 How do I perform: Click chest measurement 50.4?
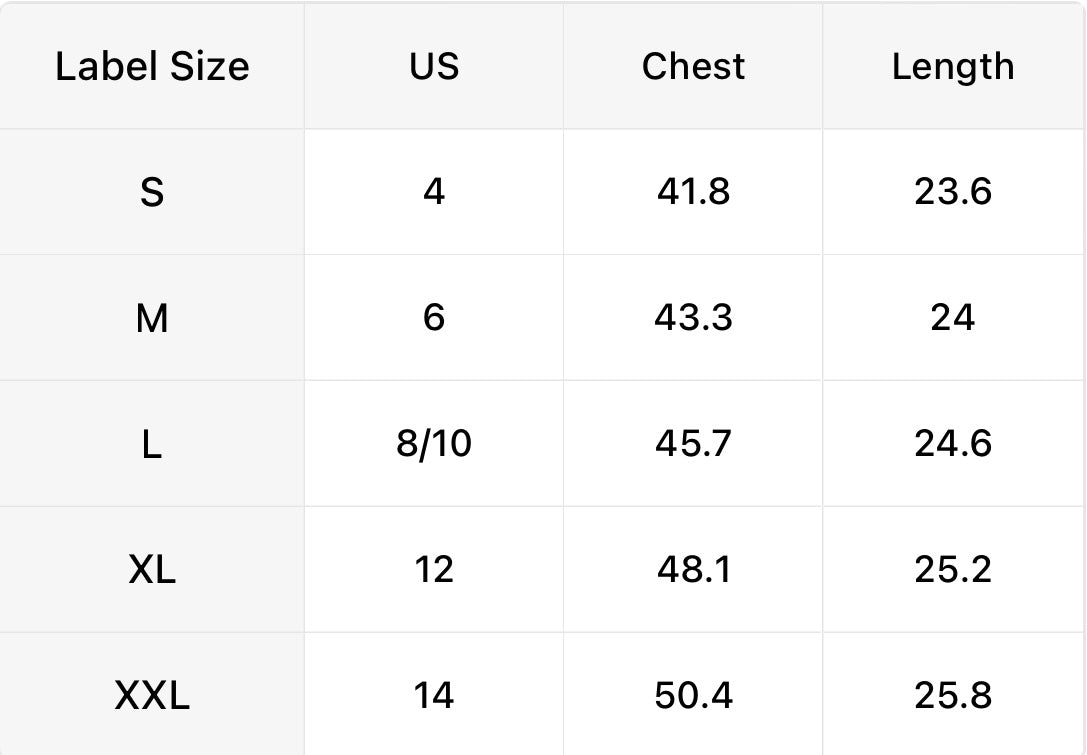693,696
